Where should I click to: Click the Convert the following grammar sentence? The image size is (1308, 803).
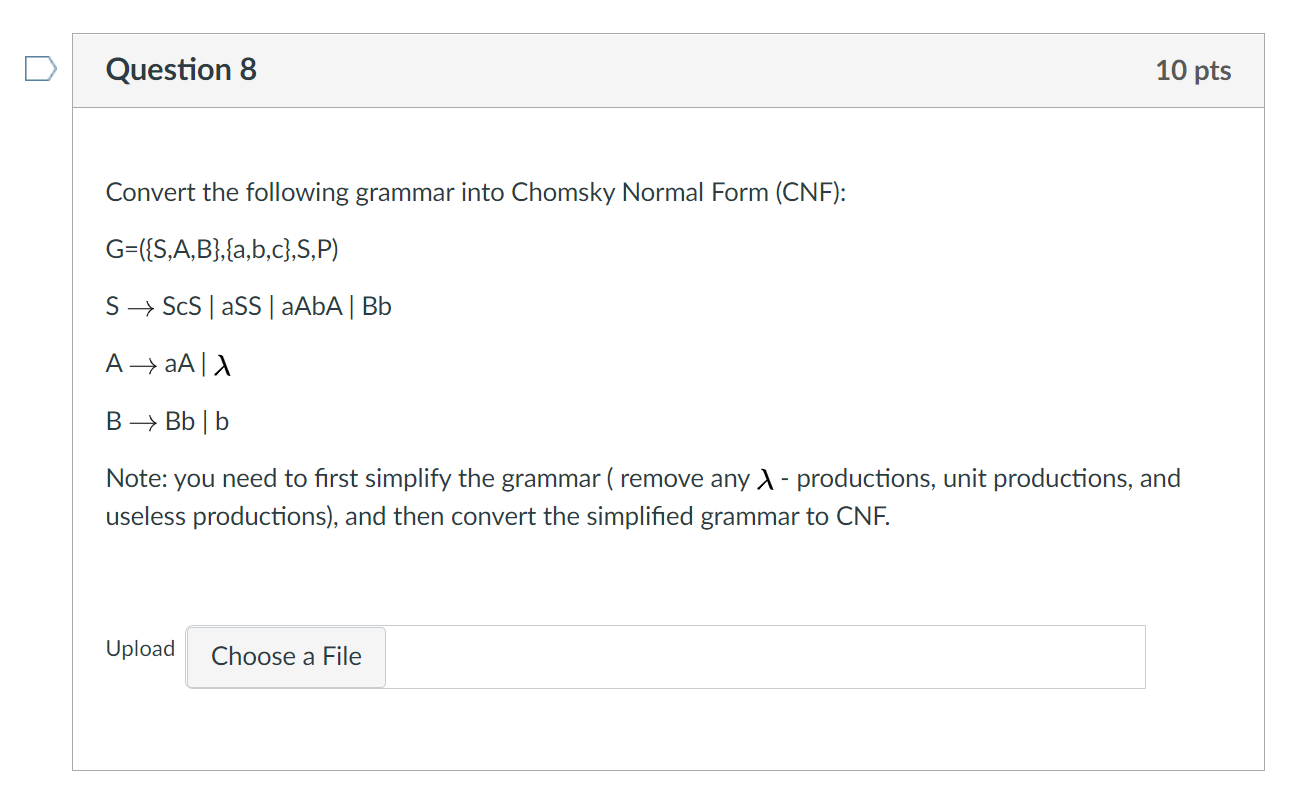point(475,192)
